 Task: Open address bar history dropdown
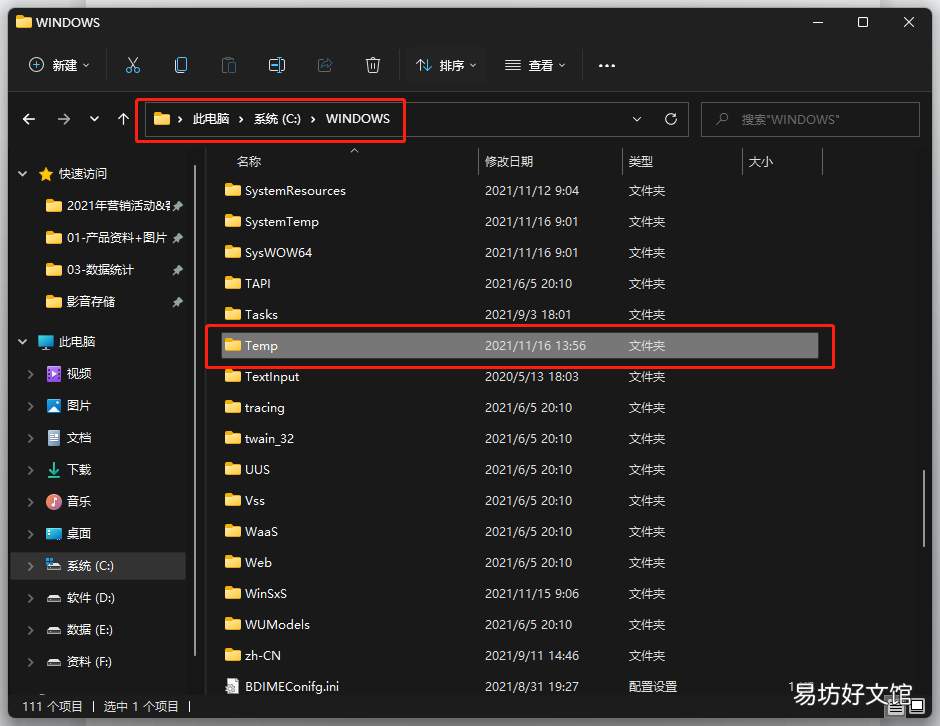tap(637, 119)
